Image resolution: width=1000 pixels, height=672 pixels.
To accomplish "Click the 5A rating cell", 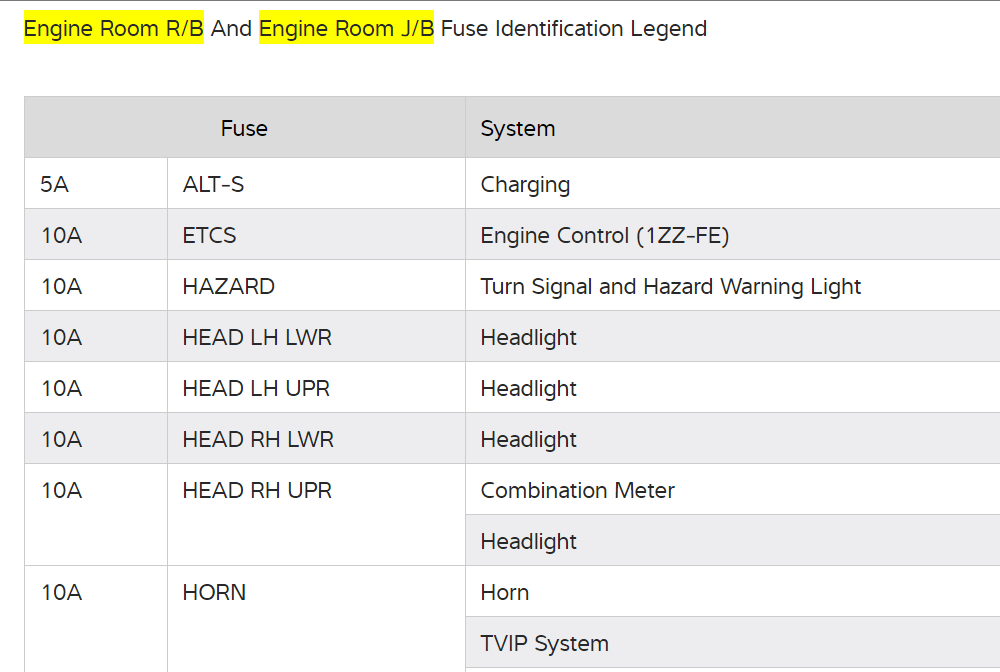I will pos(55,184).
